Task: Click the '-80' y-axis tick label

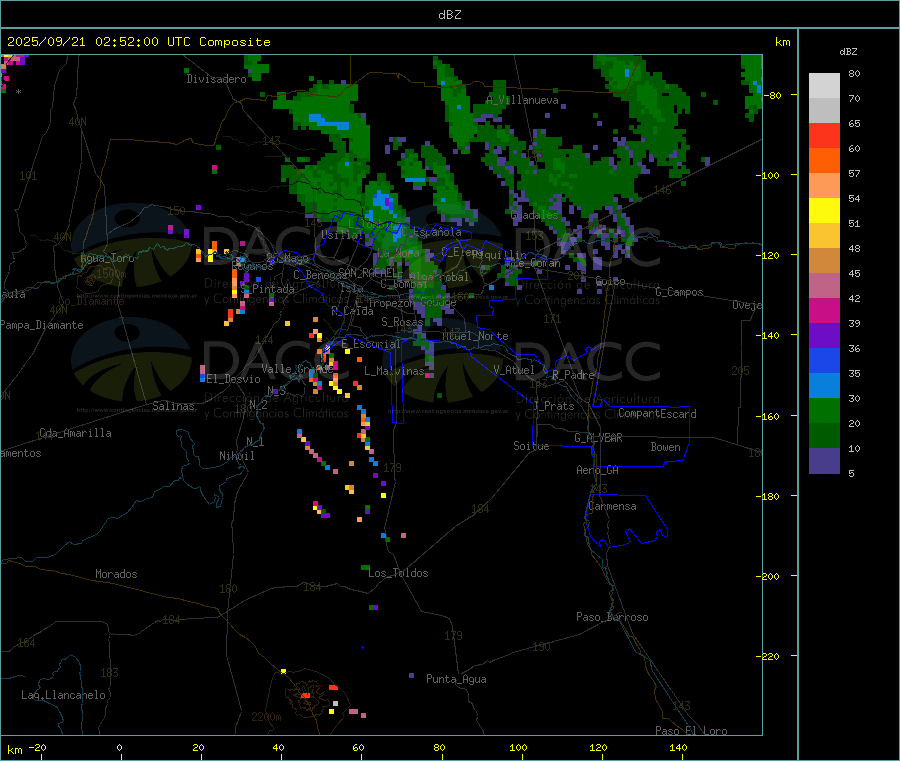Action: (x=773, y=95)
